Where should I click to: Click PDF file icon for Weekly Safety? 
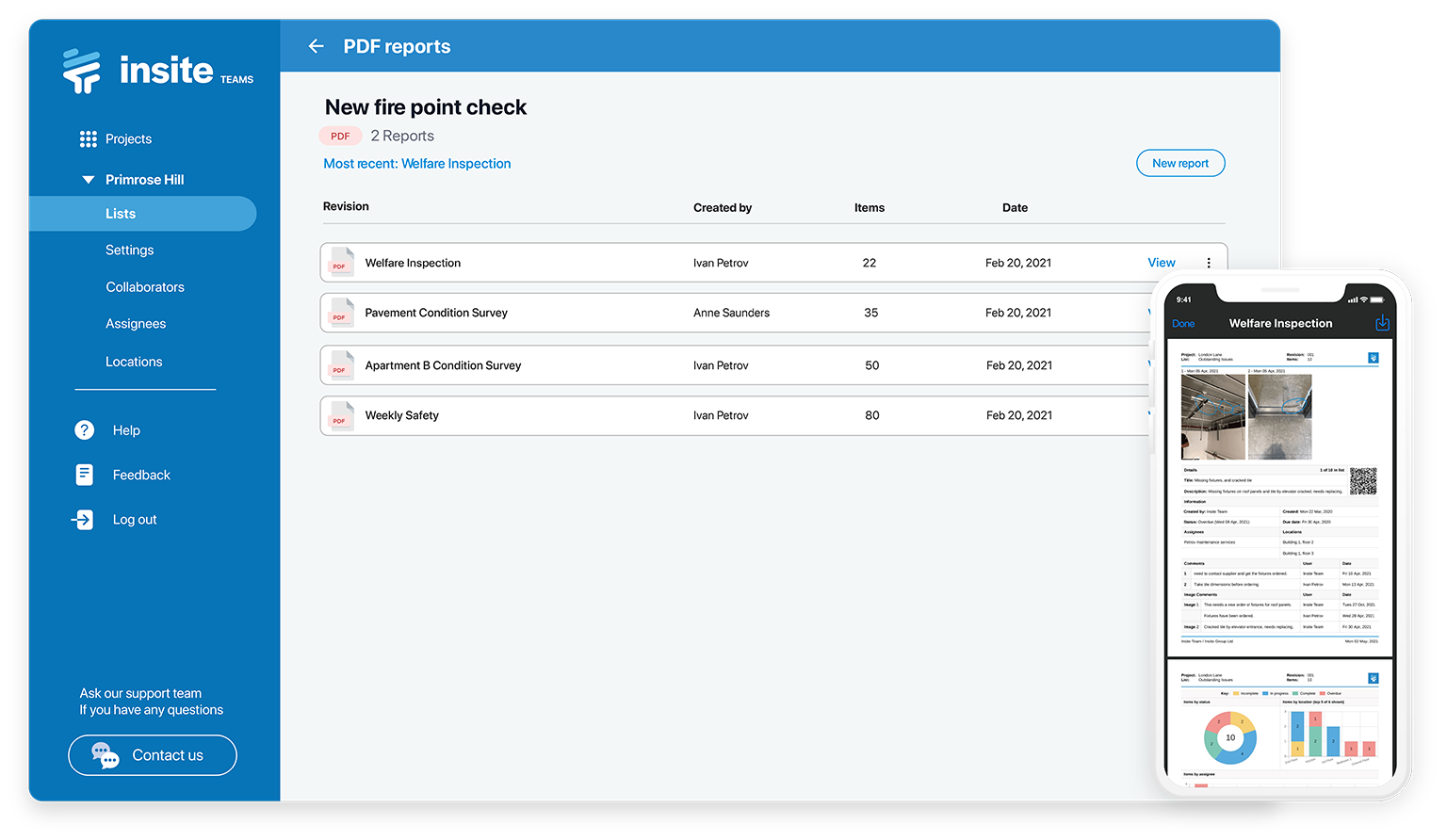coord(340,415)
